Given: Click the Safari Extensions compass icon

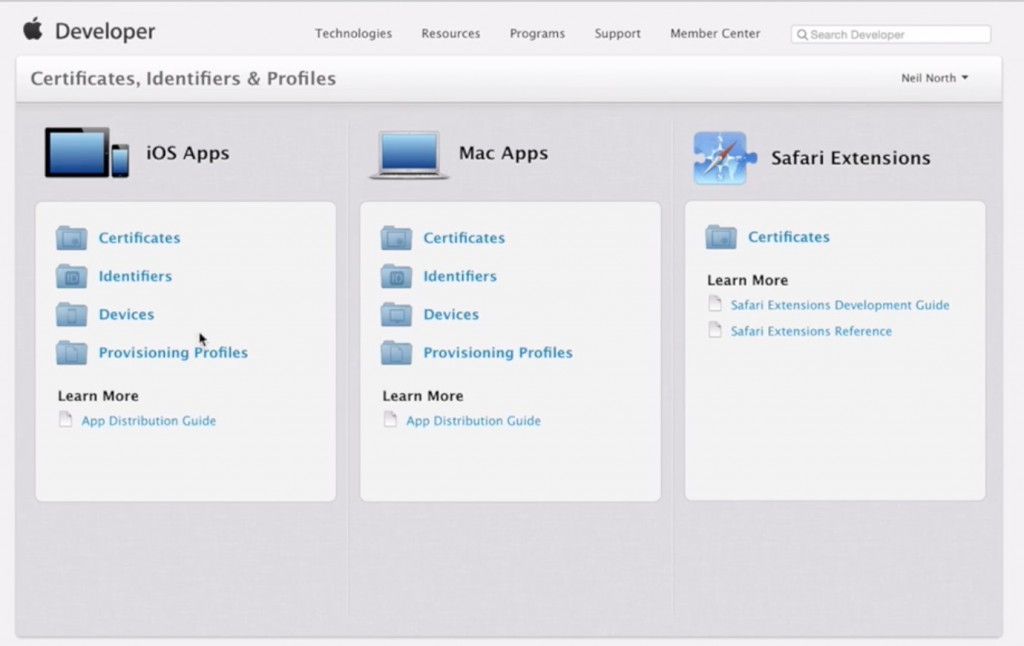Looking at the screenshot, I should pyautogui.click(x=719, y=158).
